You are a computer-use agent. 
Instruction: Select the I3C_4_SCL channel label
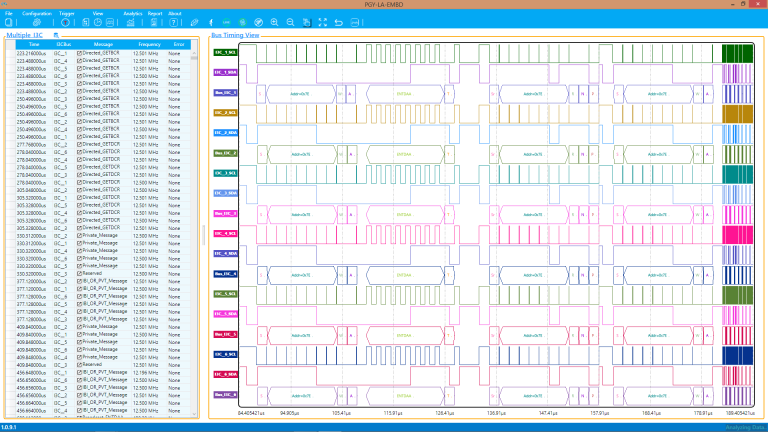[225, 233]
